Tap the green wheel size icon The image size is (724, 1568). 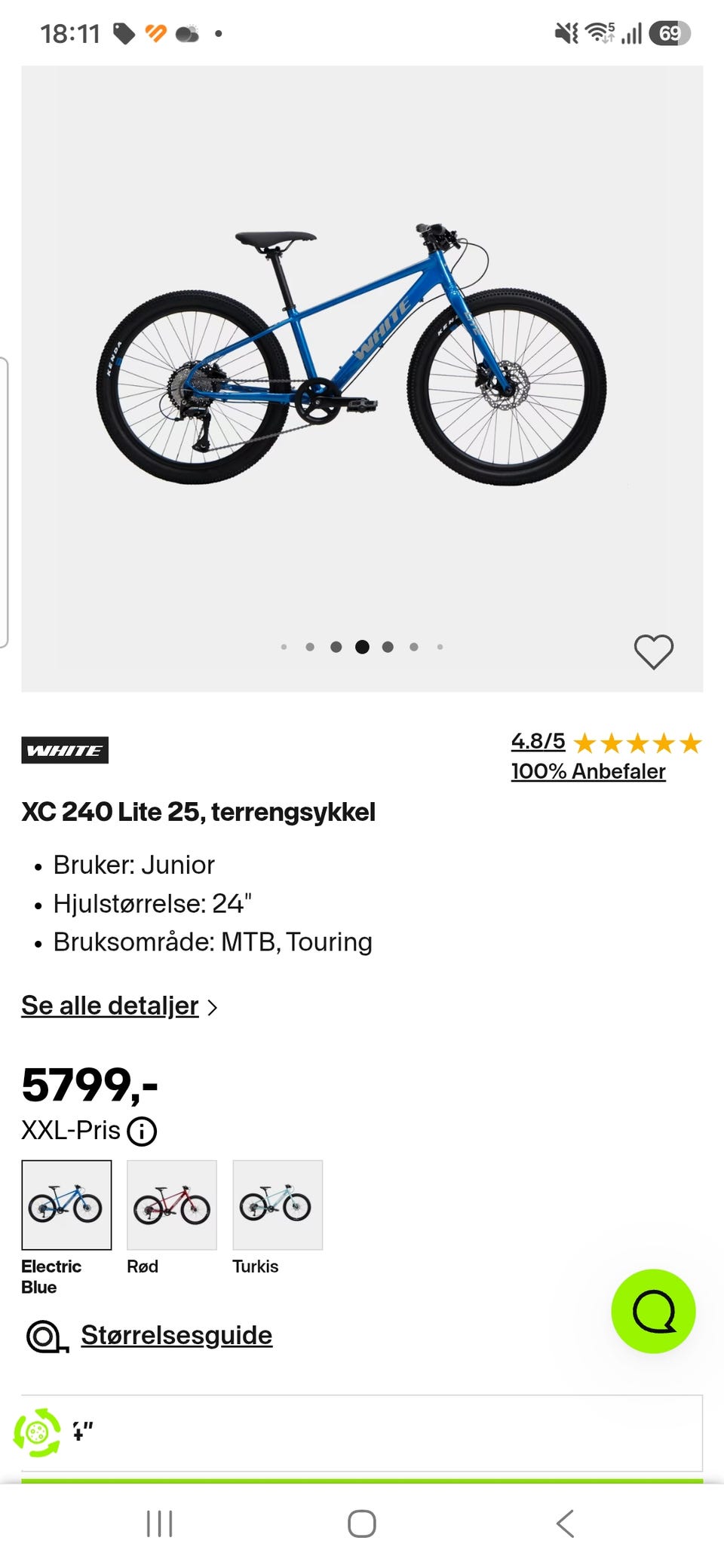[x=37, y=1432]
